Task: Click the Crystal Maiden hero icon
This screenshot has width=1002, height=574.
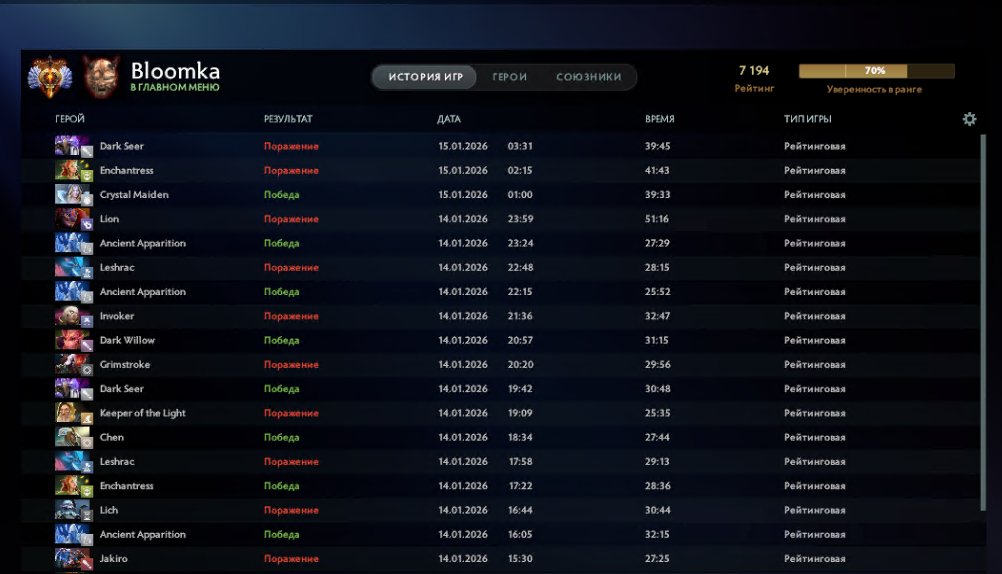Action: pyautogui.click(x=67, y=195)
